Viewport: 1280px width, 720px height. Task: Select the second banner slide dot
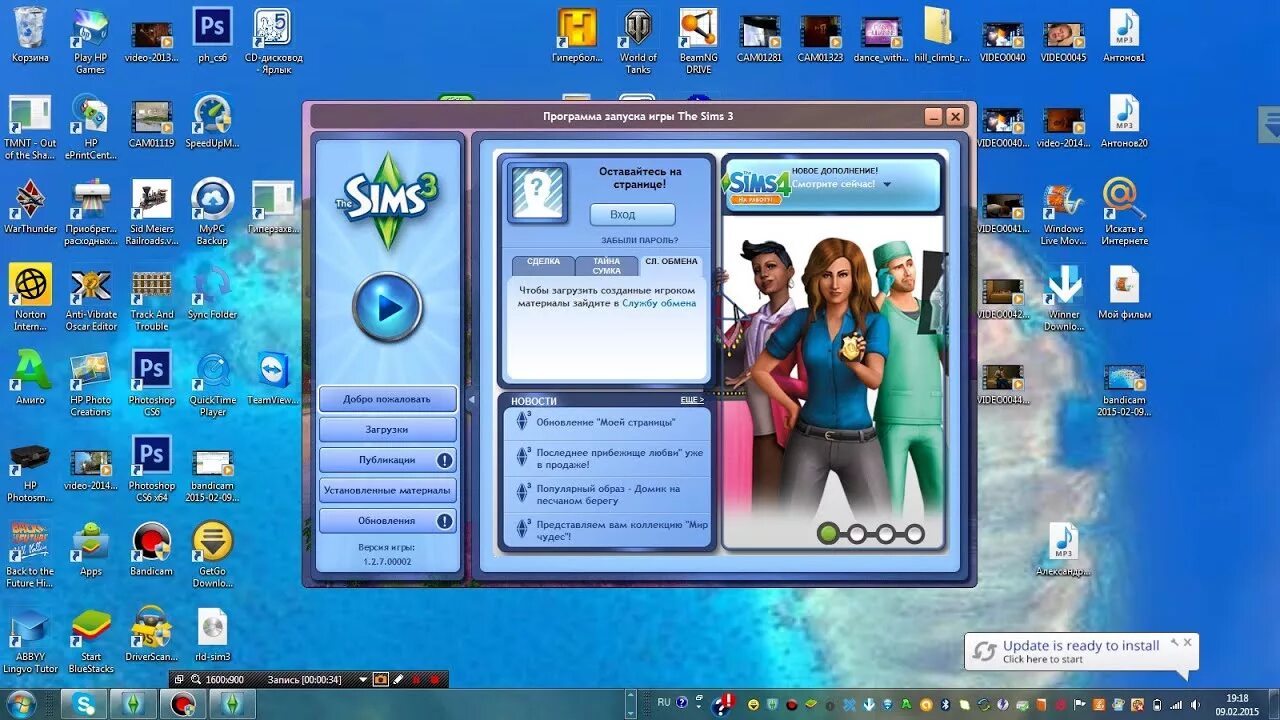pos(857,533)
